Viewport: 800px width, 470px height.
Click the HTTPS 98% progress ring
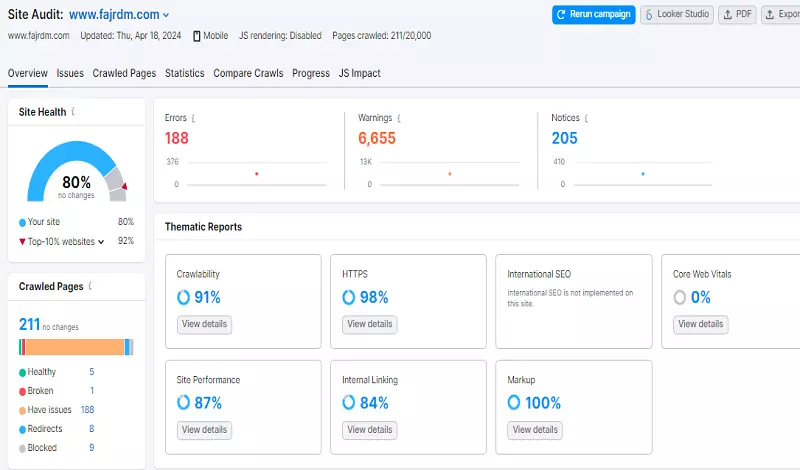[x=348, y=297]
